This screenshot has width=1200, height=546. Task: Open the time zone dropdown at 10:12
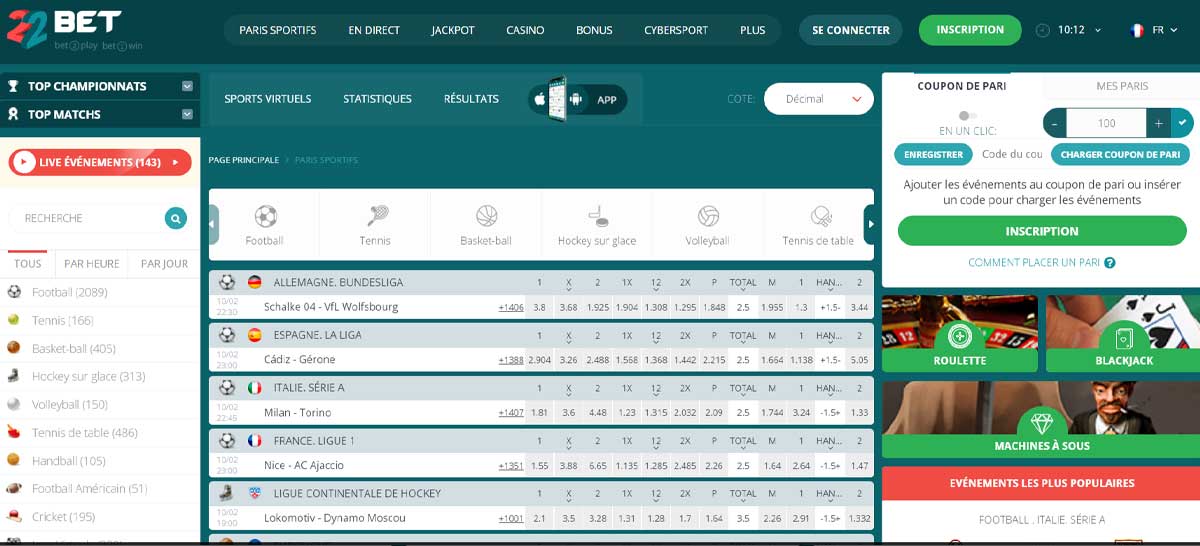(x=1080, y=30)
